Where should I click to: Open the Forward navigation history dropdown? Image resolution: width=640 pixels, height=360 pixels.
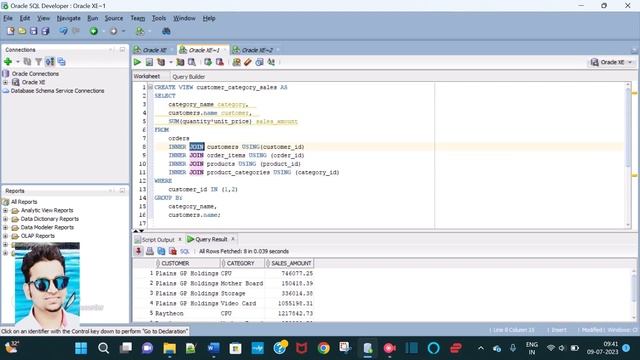coord(123,31)
